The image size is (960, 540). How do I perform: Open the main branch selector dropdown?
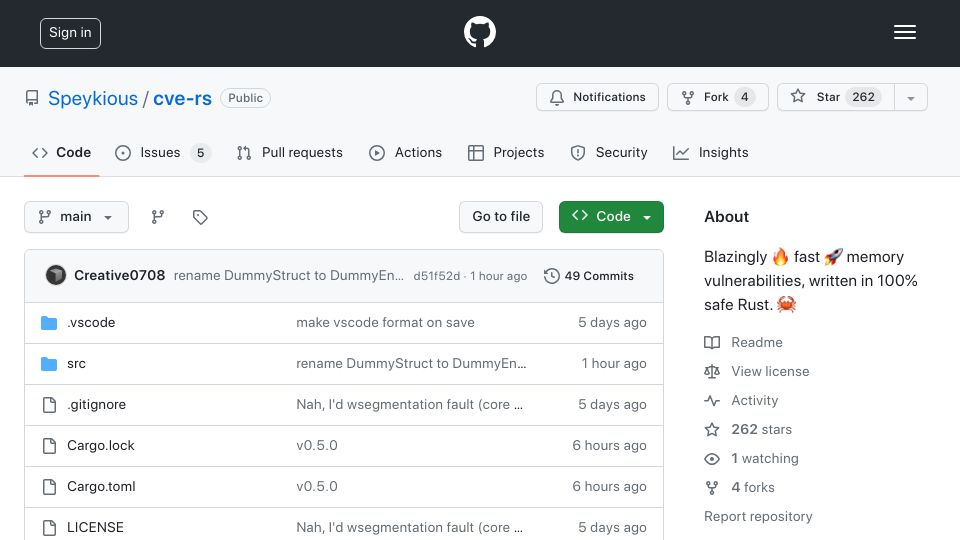point(77,217)
